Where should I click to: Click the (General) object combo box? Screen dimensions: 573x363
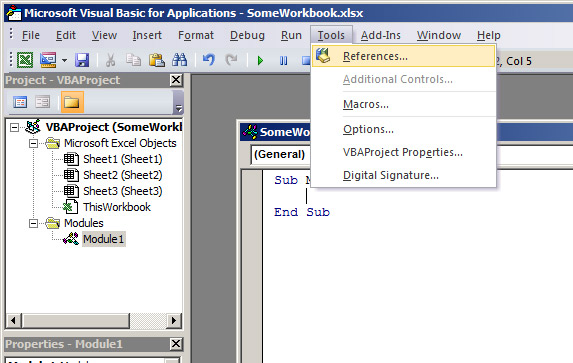tap(280, 154)
